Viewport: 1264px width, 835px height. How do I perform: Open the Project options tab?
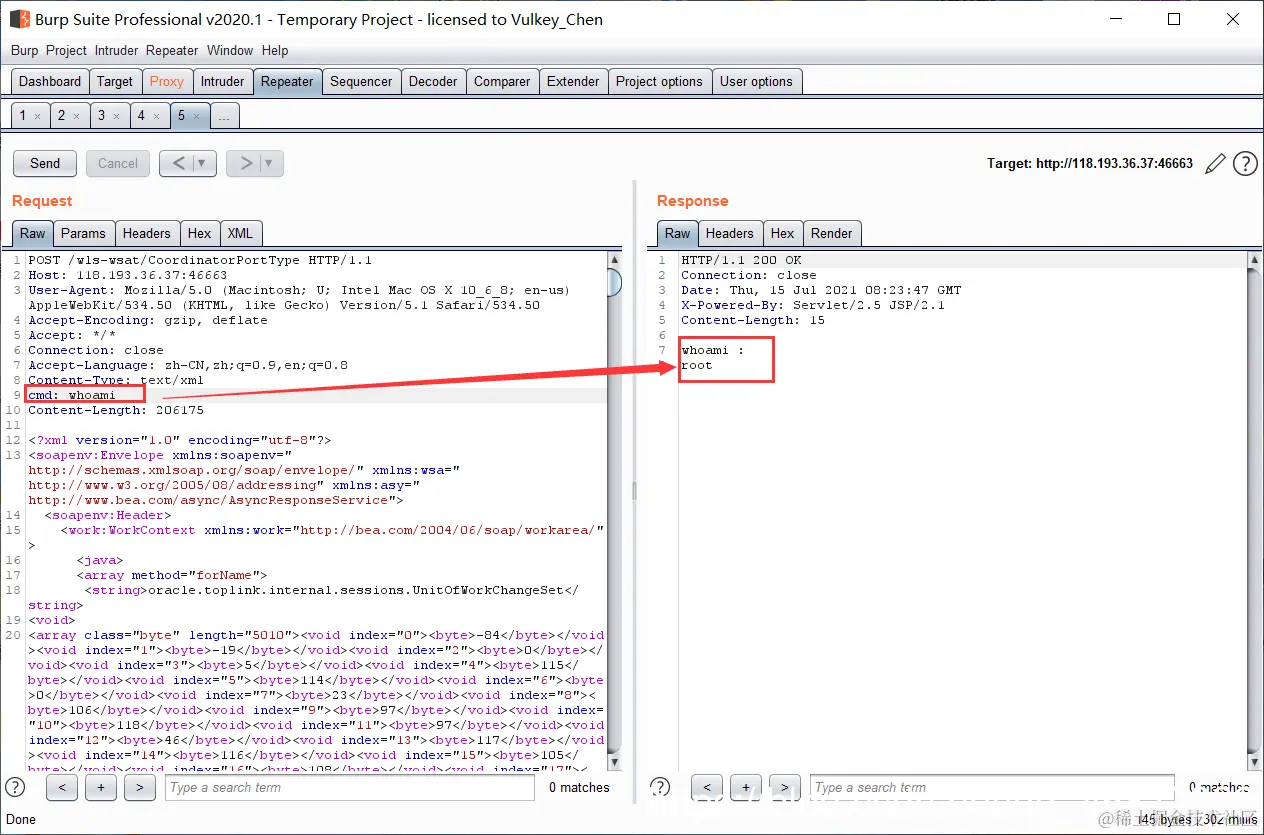coord(659,81)
